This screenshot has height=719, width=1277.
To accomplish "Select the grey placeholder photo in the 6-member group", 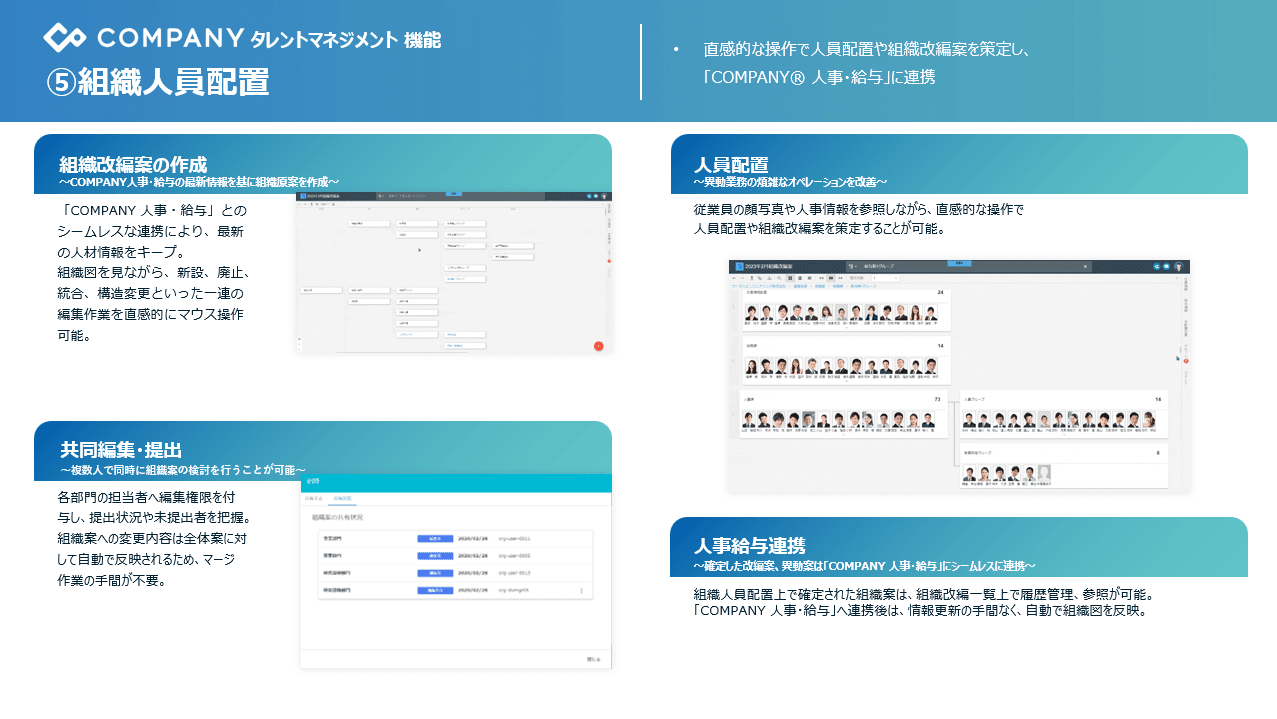I will pos(1045,473).
